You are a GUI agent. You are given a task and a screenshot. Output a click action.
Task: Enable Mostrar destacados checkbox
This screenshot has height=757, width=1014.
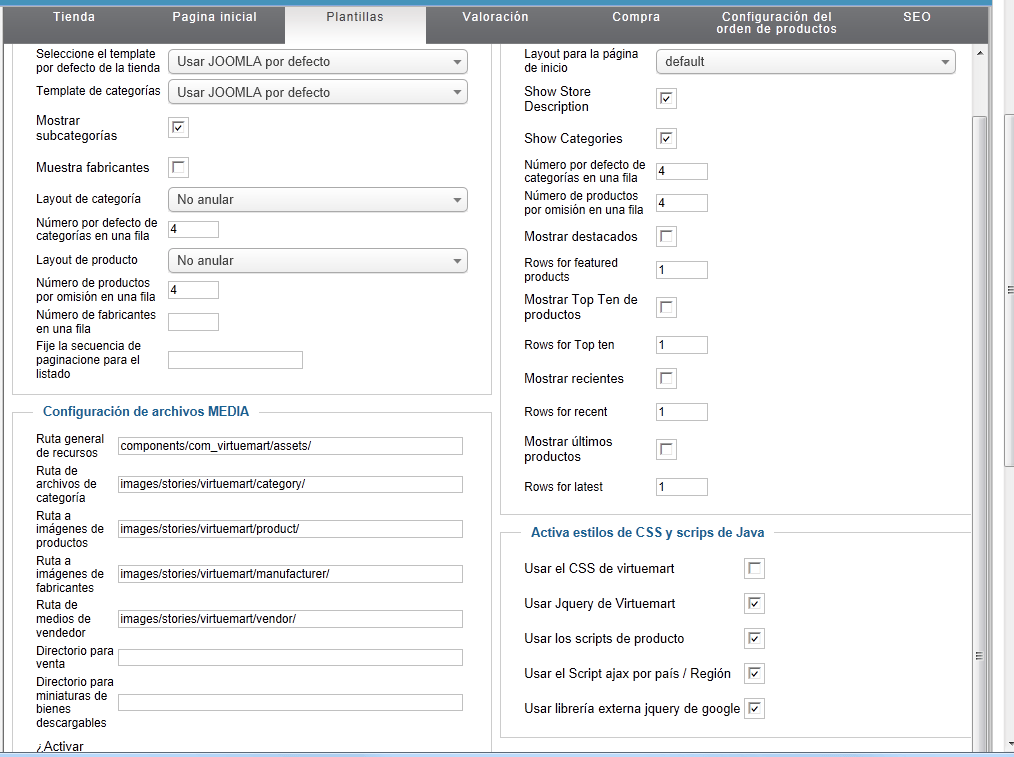666,236
